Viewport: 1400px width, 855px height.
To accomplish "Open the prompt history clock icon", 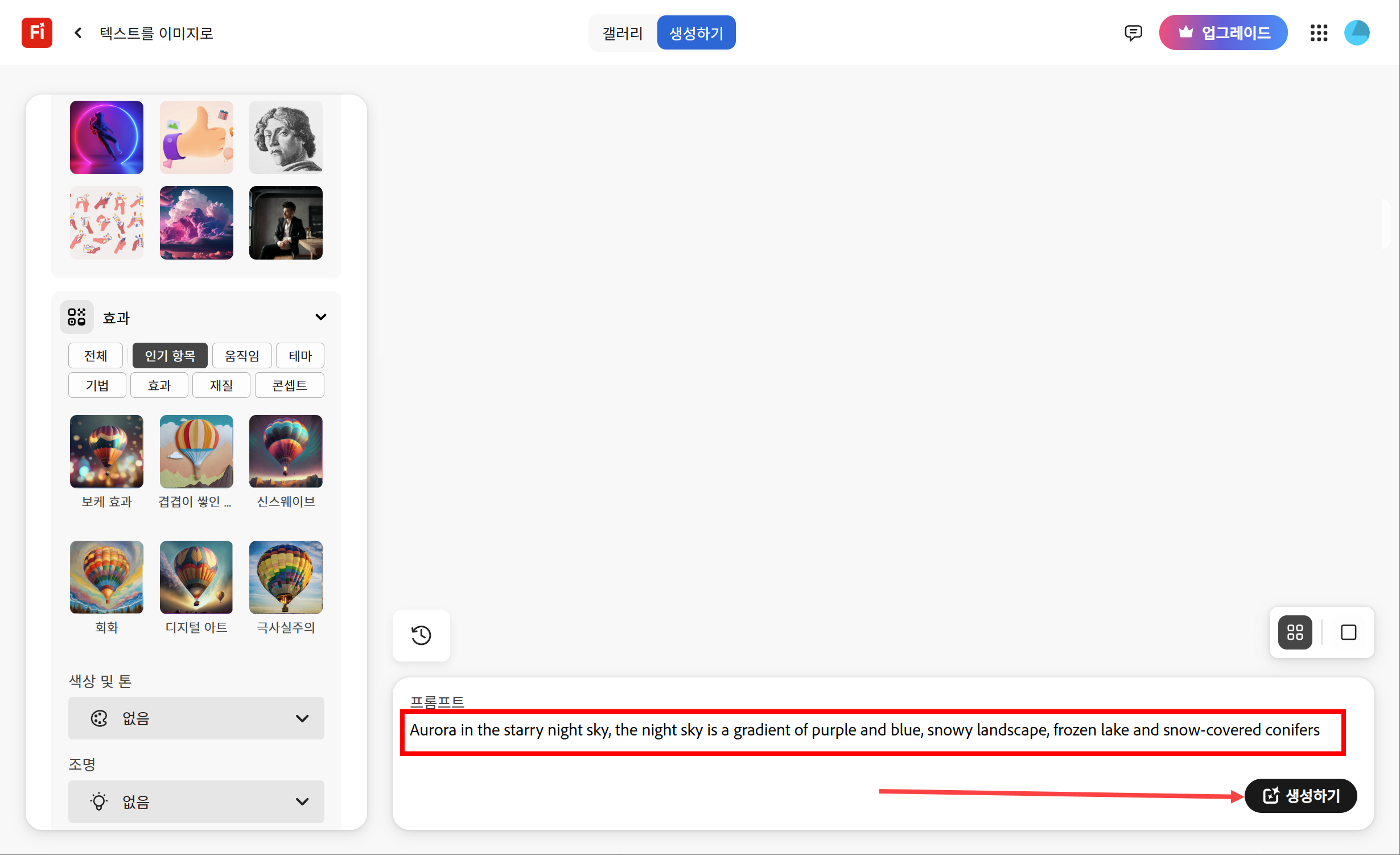I will tap(421, 635).
